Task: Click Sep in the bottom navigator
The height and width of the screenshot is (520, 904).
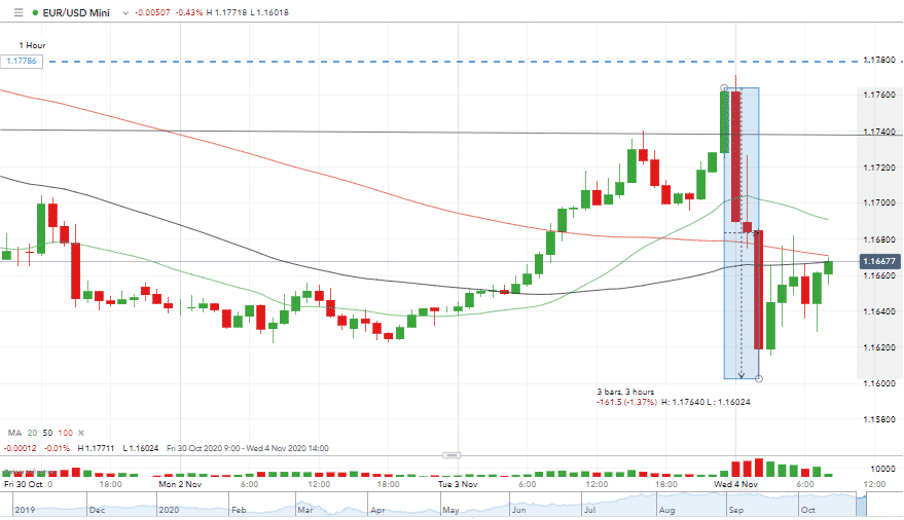Action: coord(736,510)
